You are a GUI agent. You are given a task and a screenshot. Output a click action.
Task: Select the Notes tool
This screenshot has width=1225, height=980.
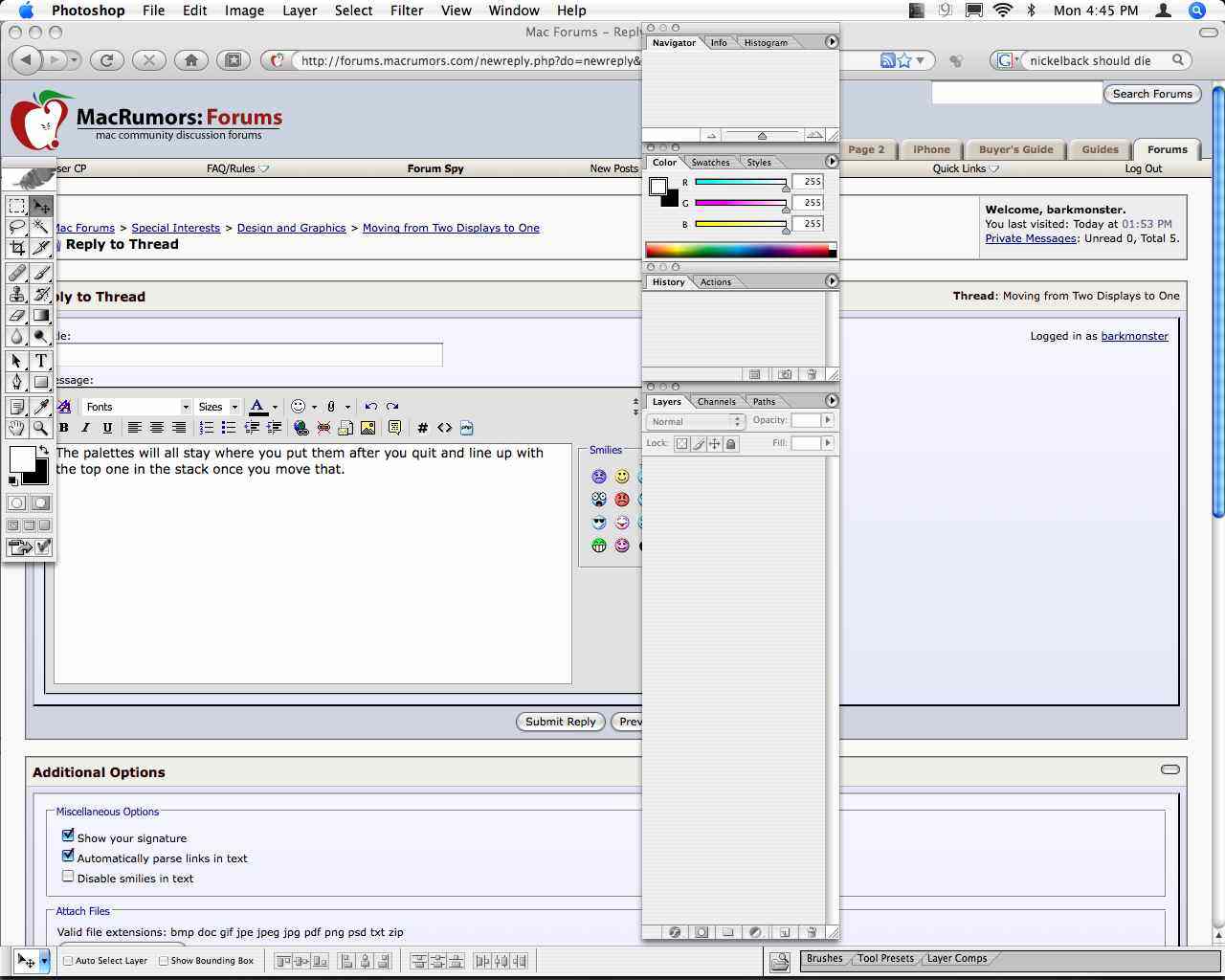pos(16,408)
